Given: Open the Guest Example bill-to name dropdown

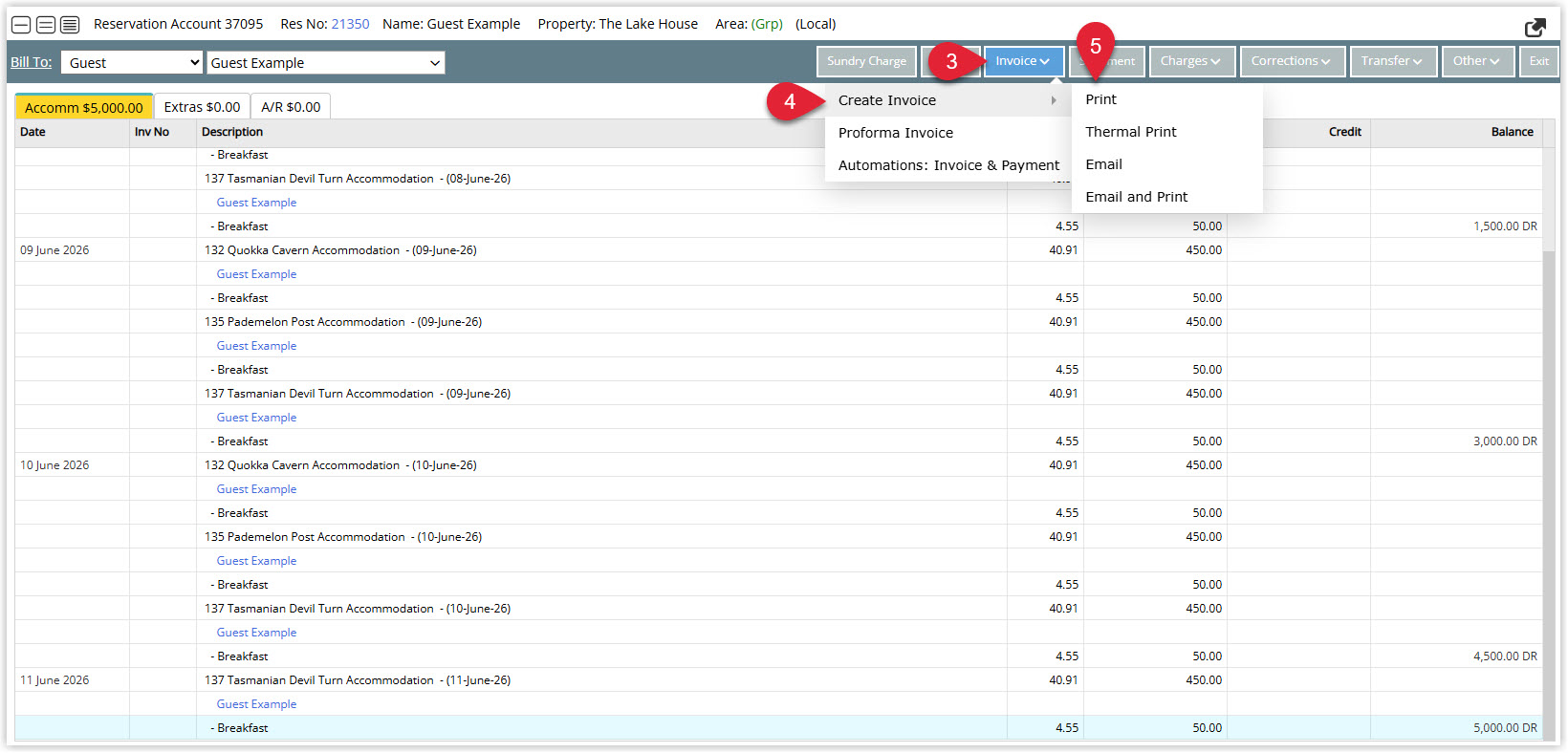Looking at the screenshot, I should pyautogui.click(x=325, y=63).
